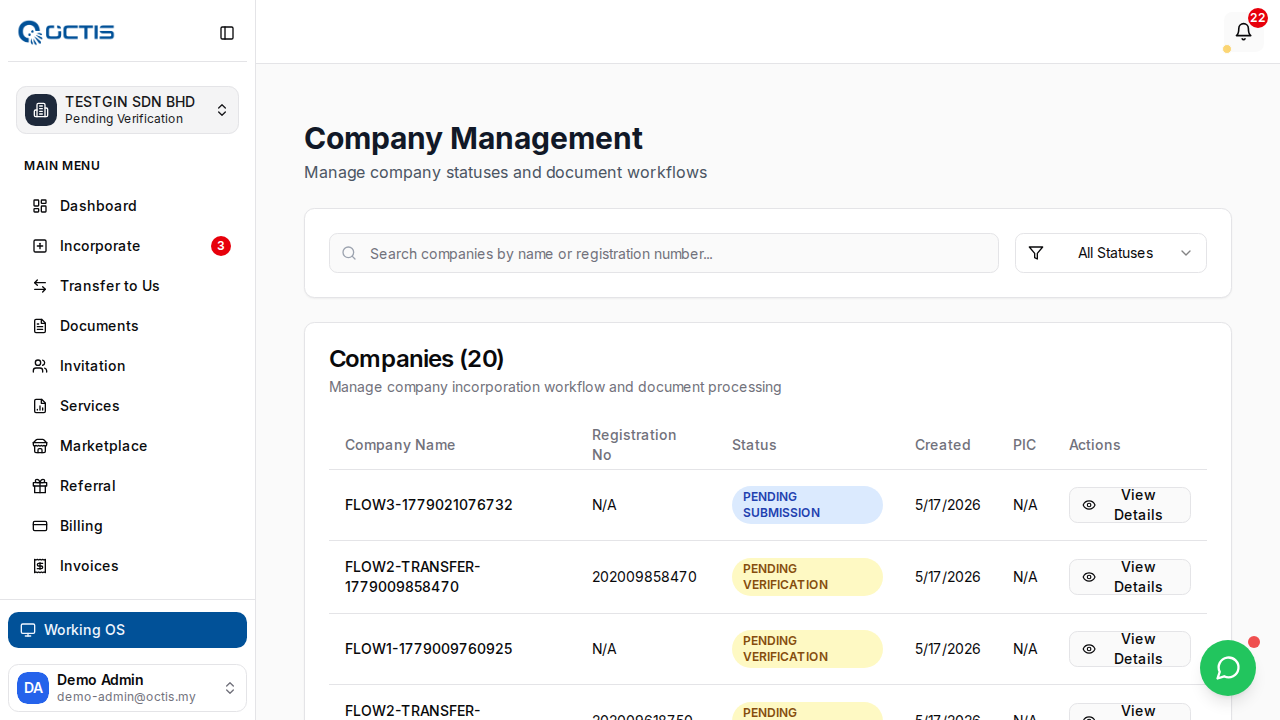Open the Services page
Screen dimensions: 1280x720
(127, 406)
